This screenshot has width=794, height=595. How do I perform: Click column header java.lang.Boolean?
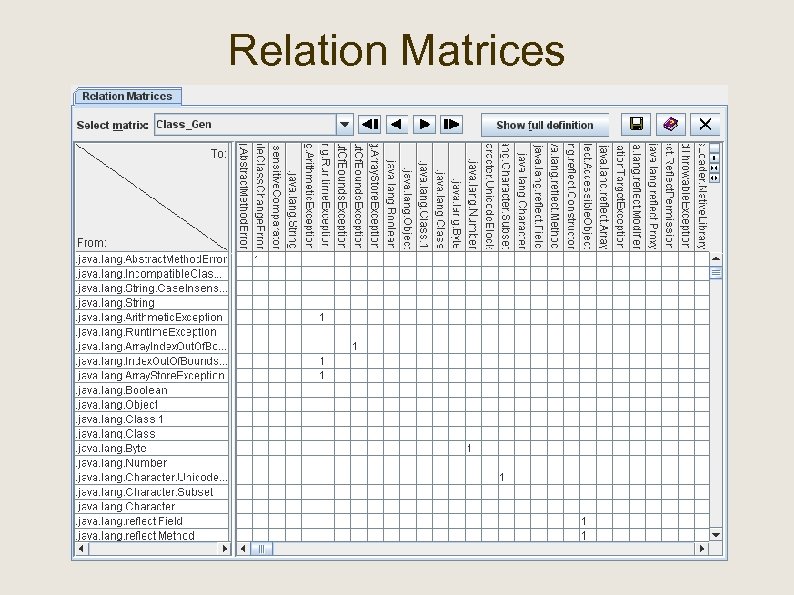(x=391, y=196)
